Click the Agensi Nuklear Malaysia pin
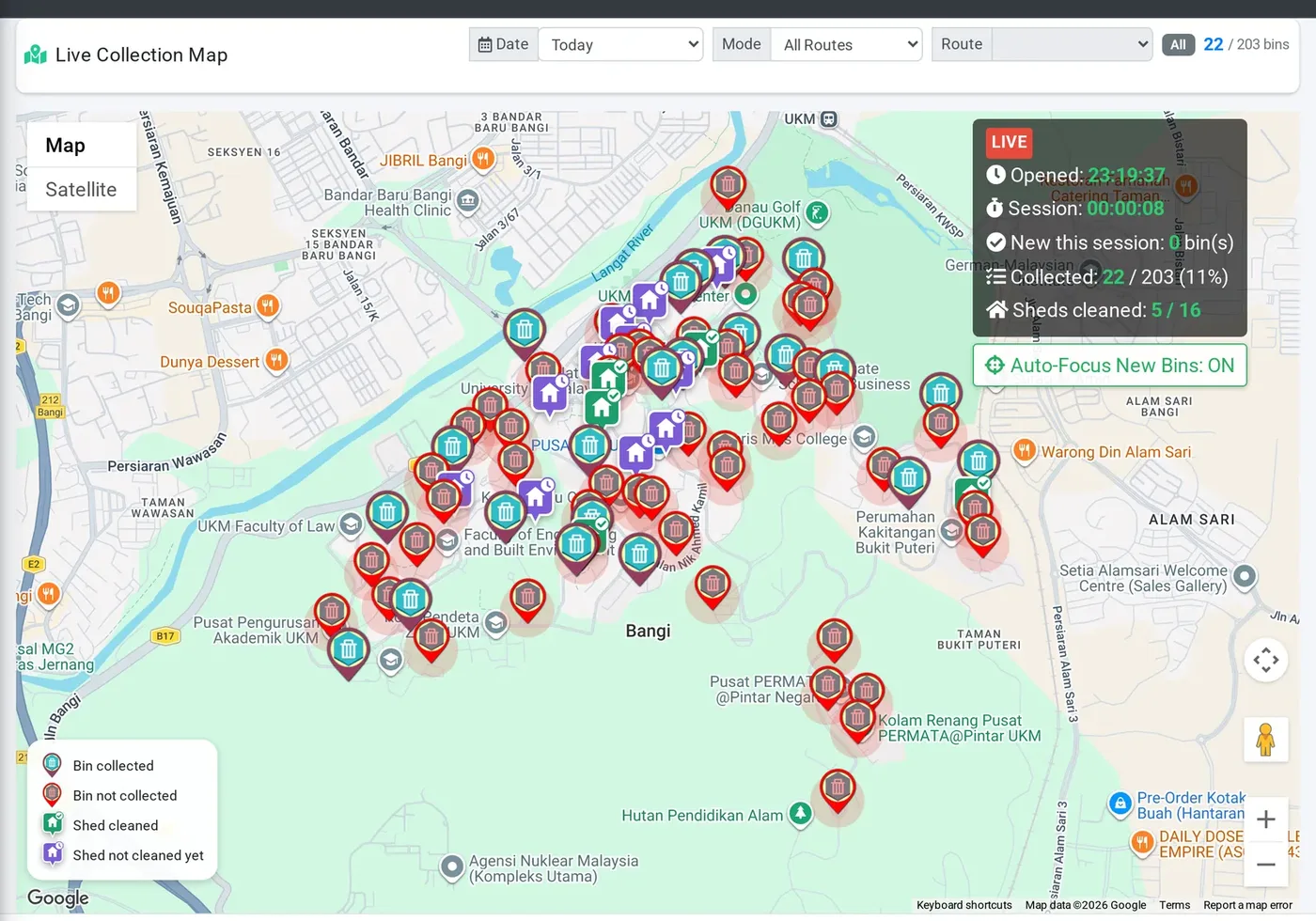The height and width of the screenshot is (921, 1316). point(452,866)
